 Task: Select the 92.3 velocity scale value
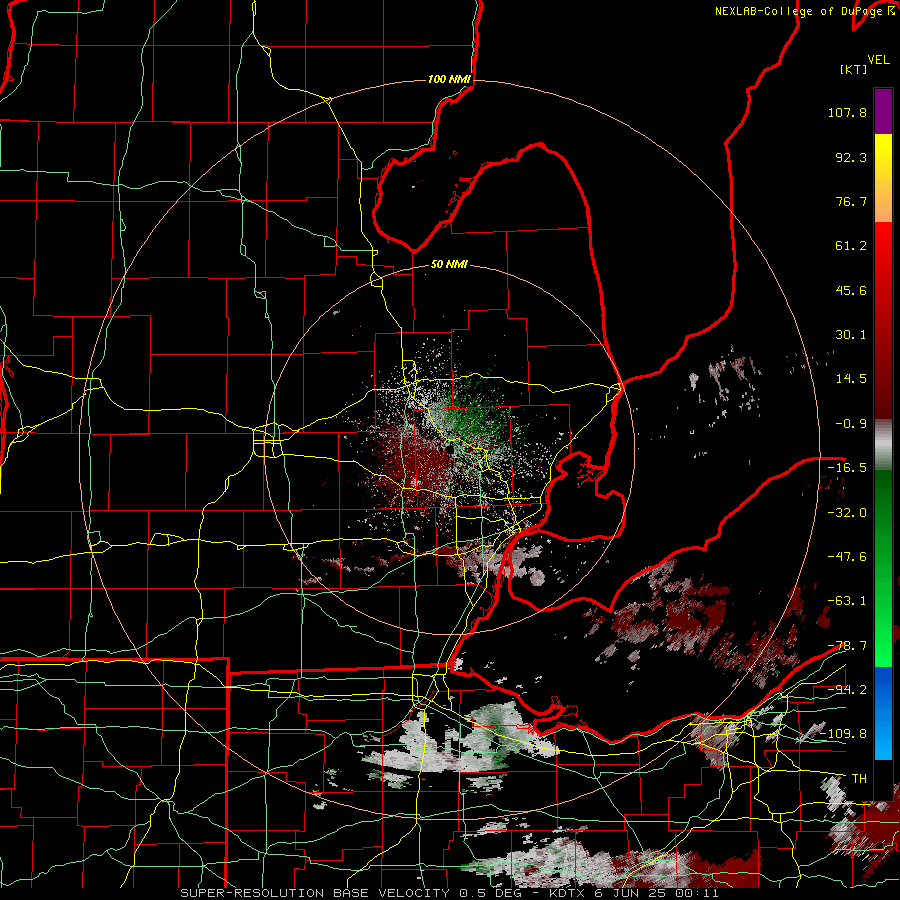click(851, 157)
